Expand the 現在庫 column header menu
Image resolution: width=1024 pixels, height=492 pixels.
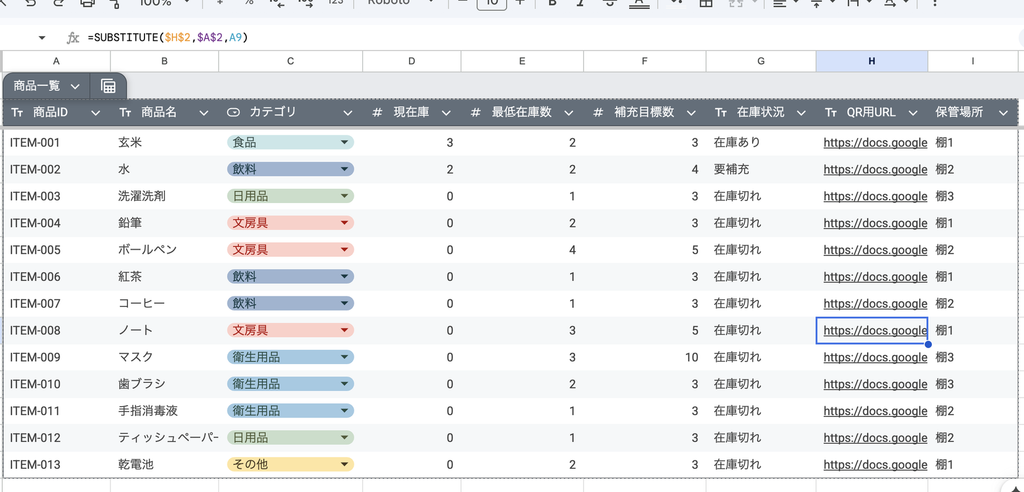[447, 113]
